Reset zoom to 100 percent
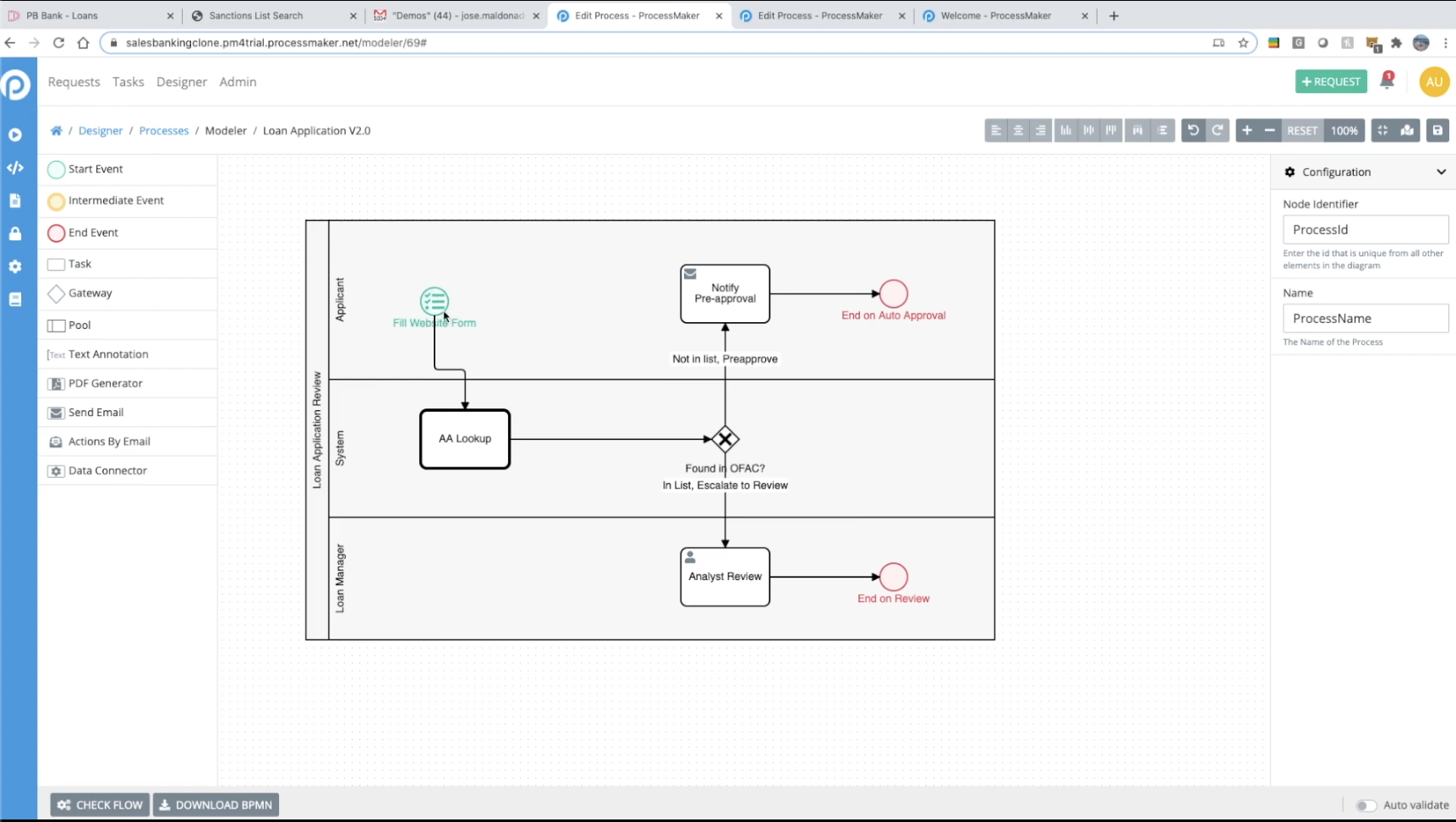 (1302, 130)
